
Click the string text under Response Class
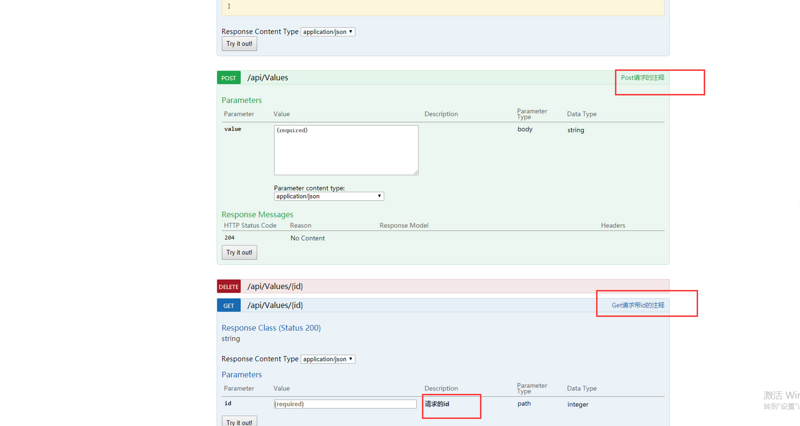pyautogui.click(x=231, y=339)
